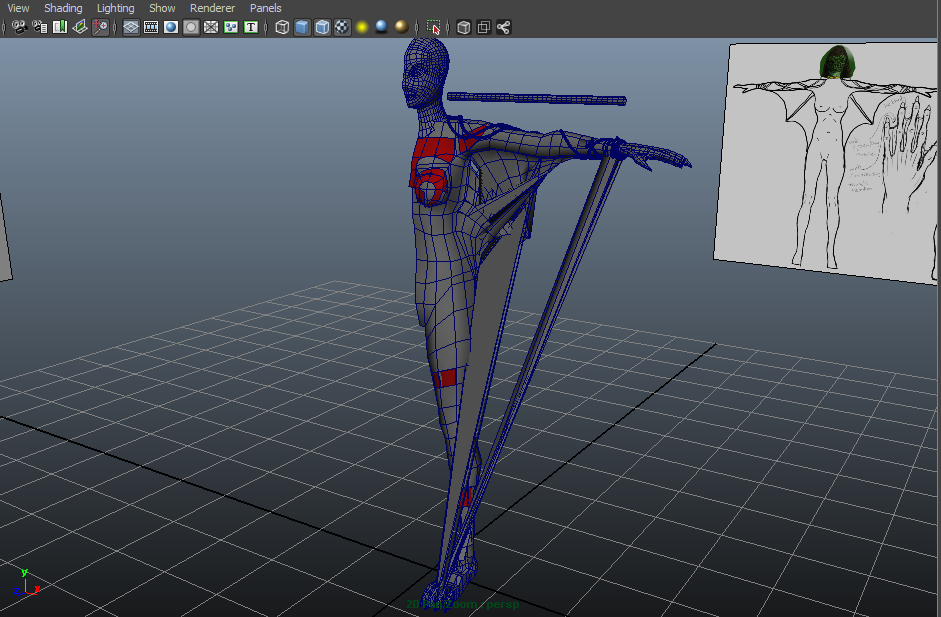Viewport: 941px width, 617px height.
Task: Open the Show menu
Action: tap(162, 8)
